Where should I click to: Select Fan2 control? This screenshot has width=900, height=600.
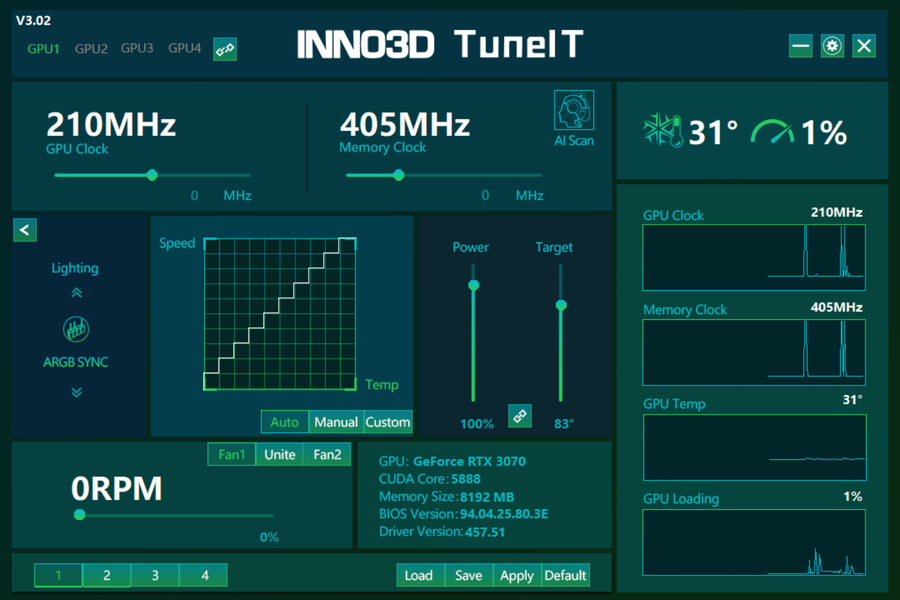tap(327, 454)
